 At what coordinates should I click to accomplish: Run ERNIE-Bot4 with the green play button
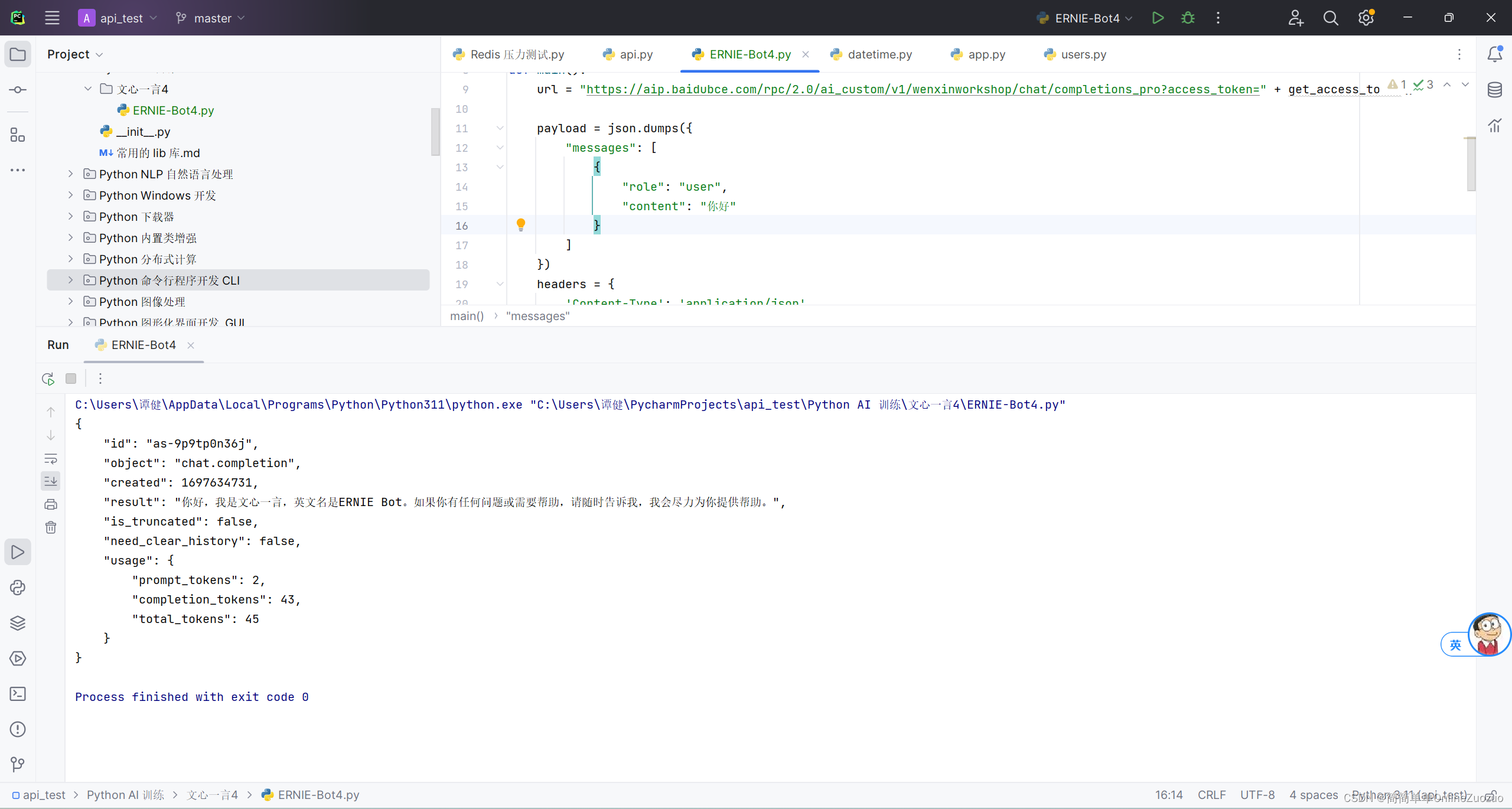click(x=1158, y=18)
